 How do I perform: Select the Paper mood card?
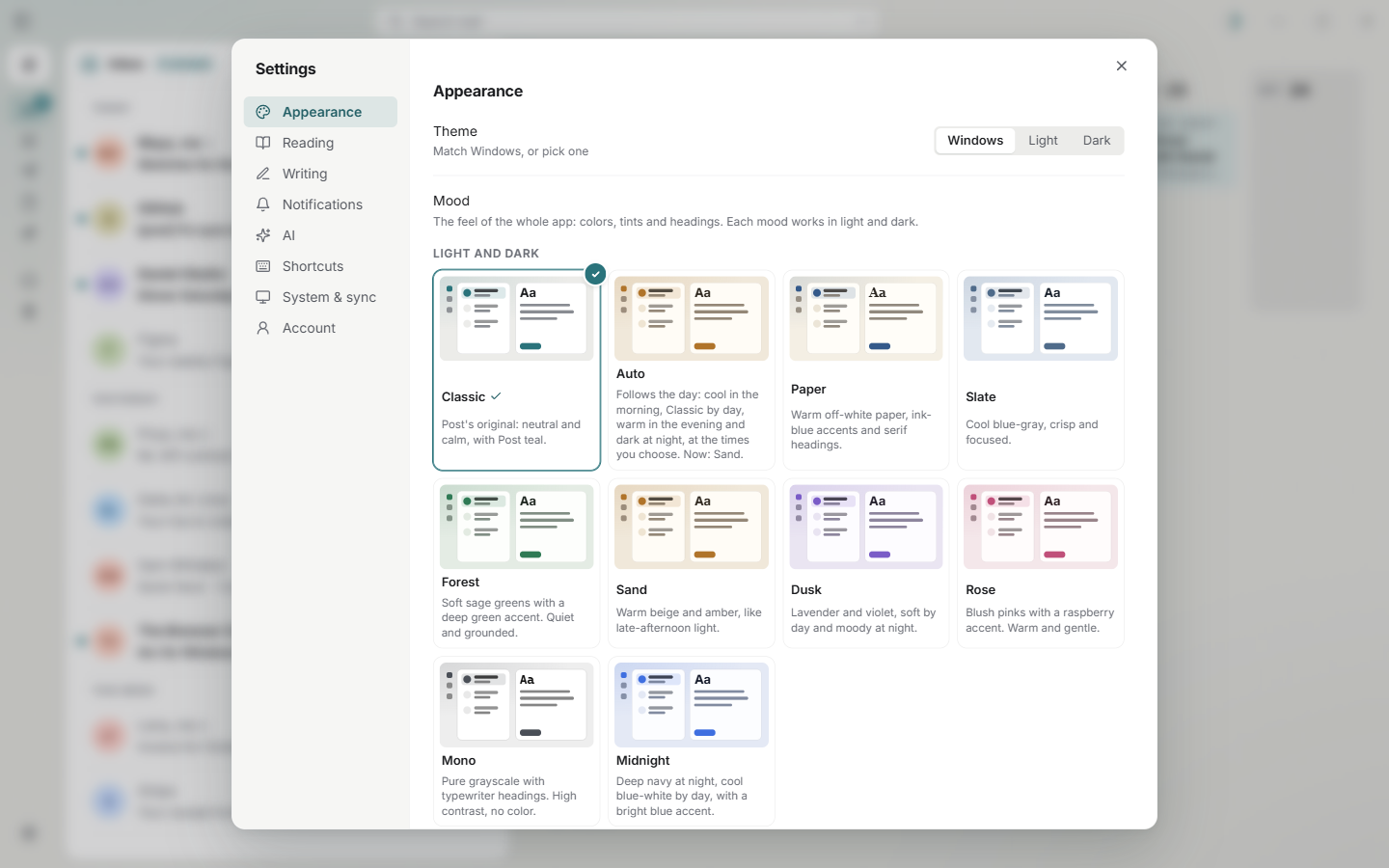866,370
